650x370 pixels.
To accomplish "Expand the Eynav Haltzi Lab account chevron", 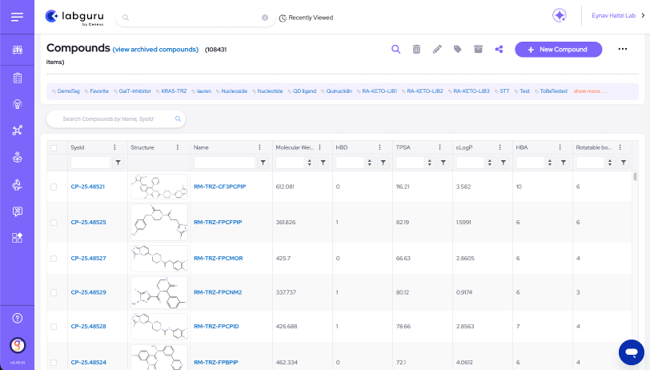I will coord(643,16).
